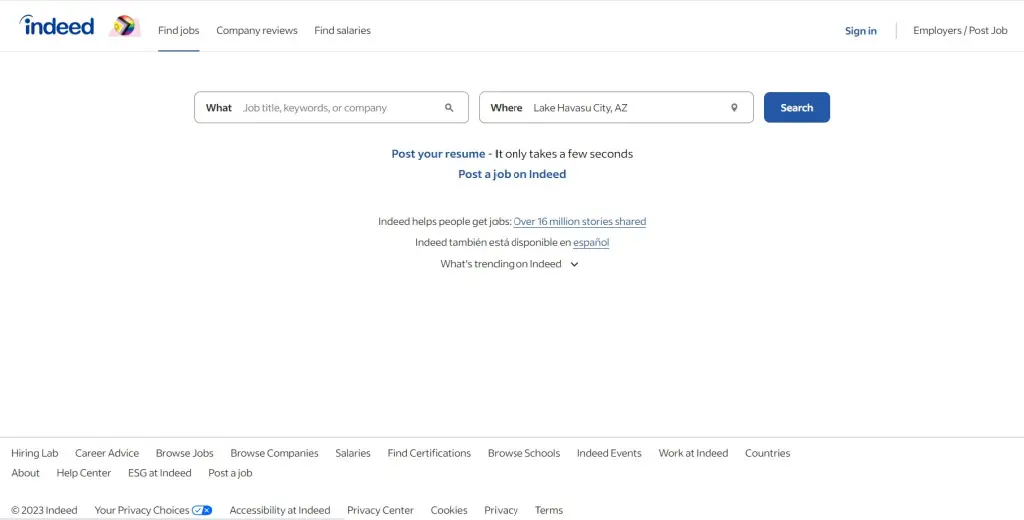Open Work at Indeed footer link
This screenshot has height=520, width=1024.
[693, 453]
